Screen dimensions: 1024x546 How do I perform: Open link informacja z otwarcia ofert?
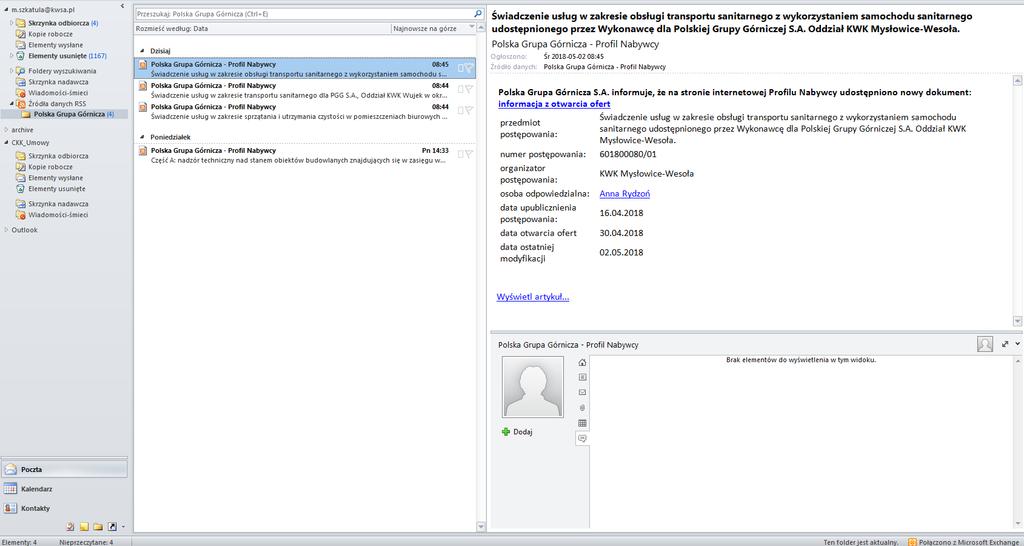tap(554, 104)
